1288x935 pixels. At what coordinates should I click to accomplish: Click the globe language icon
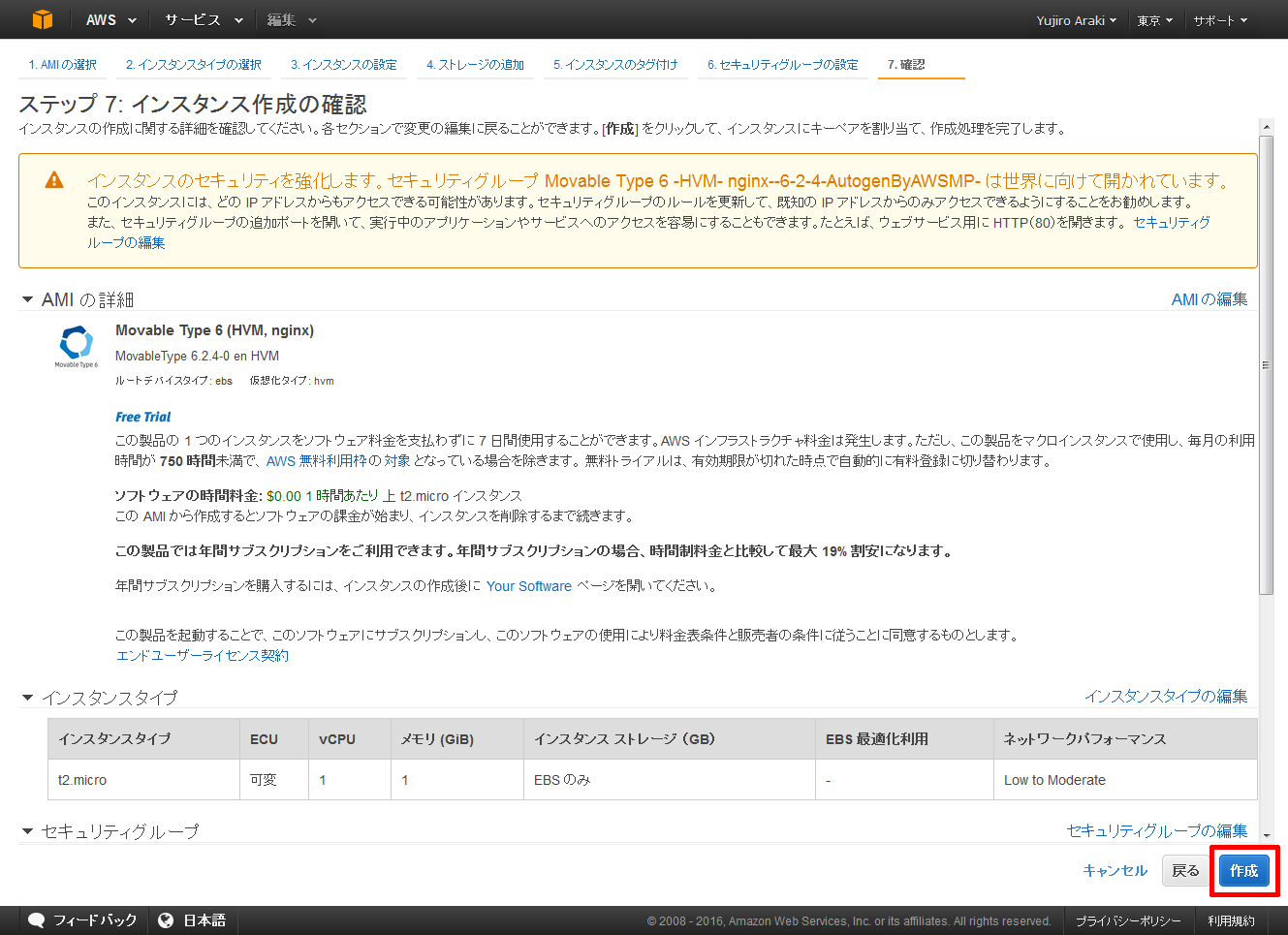[166, 920]
